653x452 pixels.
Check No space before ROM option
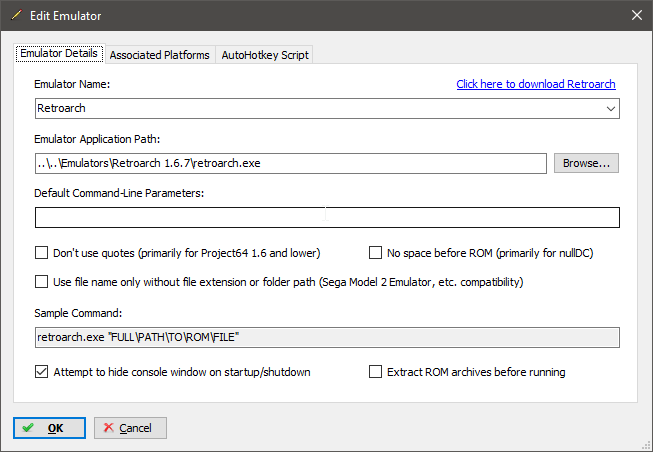pos(375,253)
